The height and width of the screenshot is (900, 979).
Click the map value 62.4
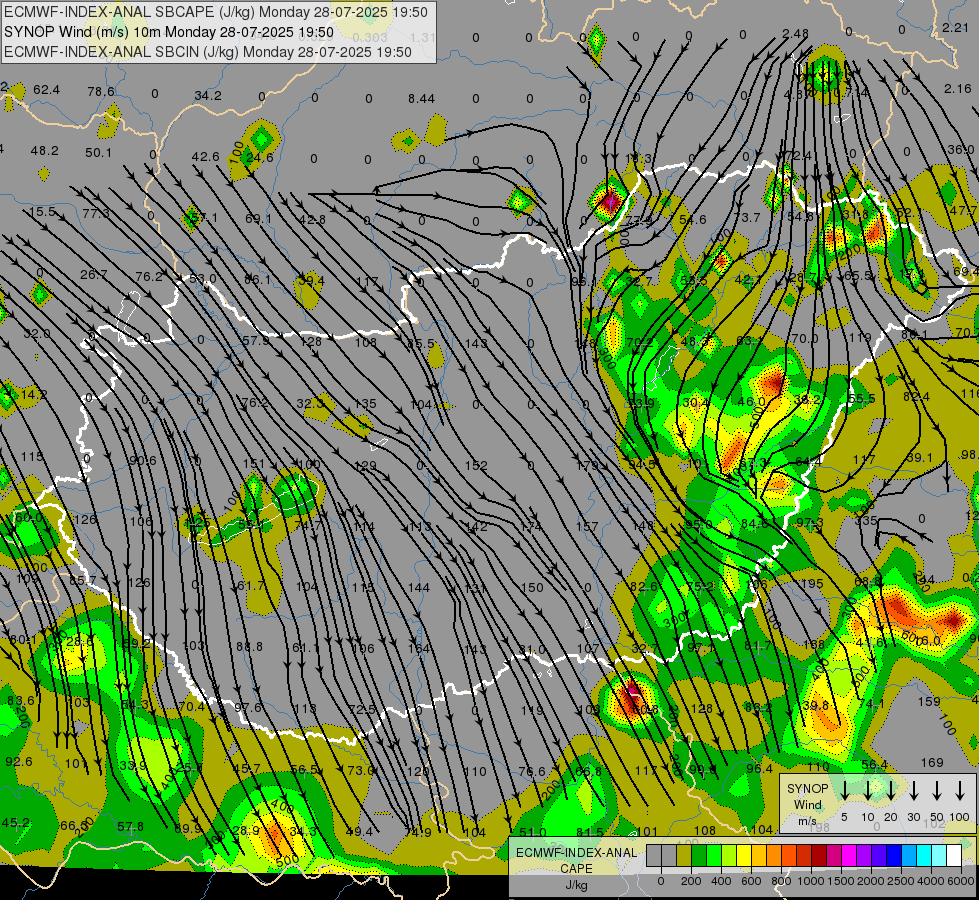tap(47, 90)
